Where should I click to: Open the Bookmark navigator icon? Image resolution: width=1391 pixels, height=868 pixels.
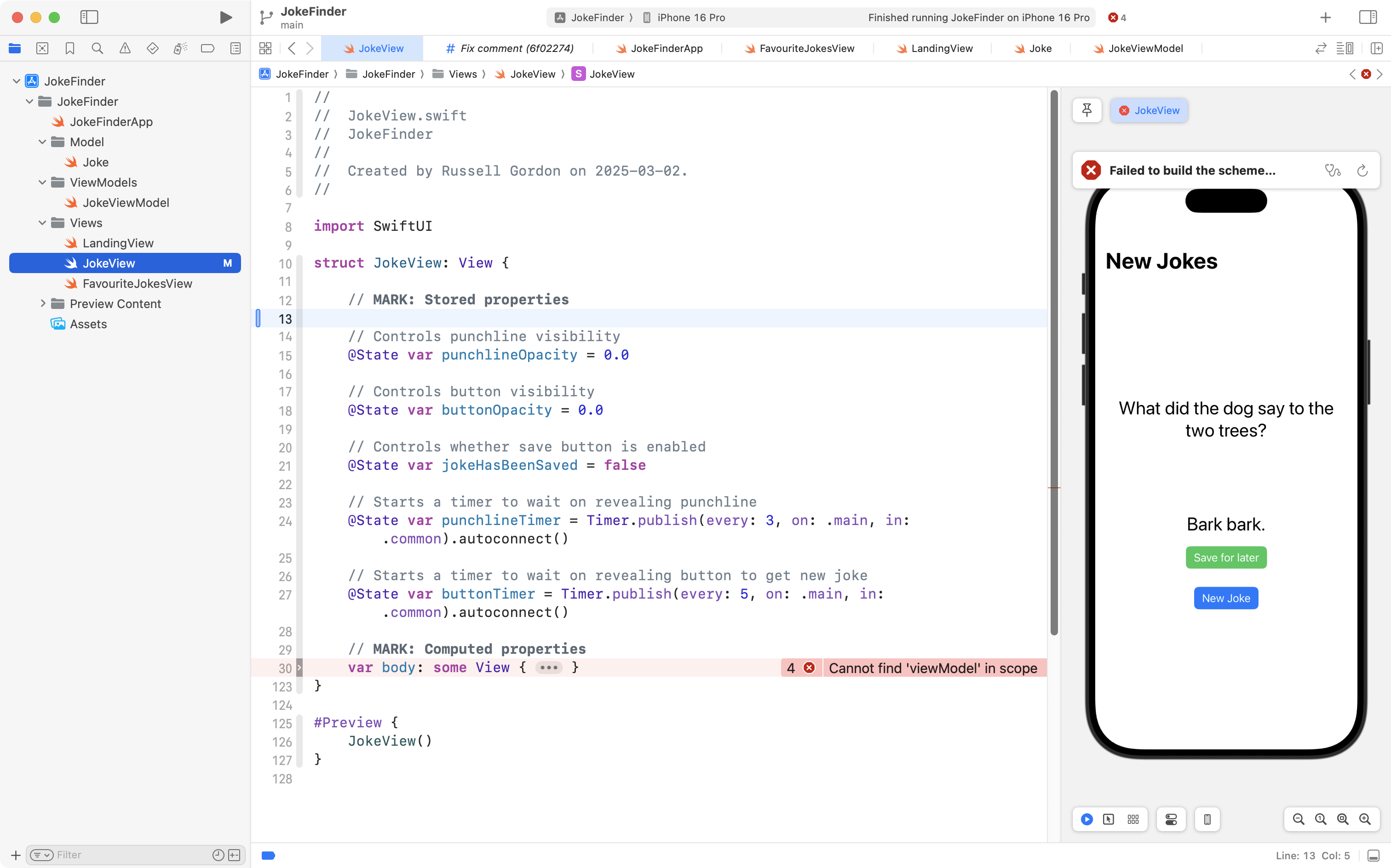69,48
